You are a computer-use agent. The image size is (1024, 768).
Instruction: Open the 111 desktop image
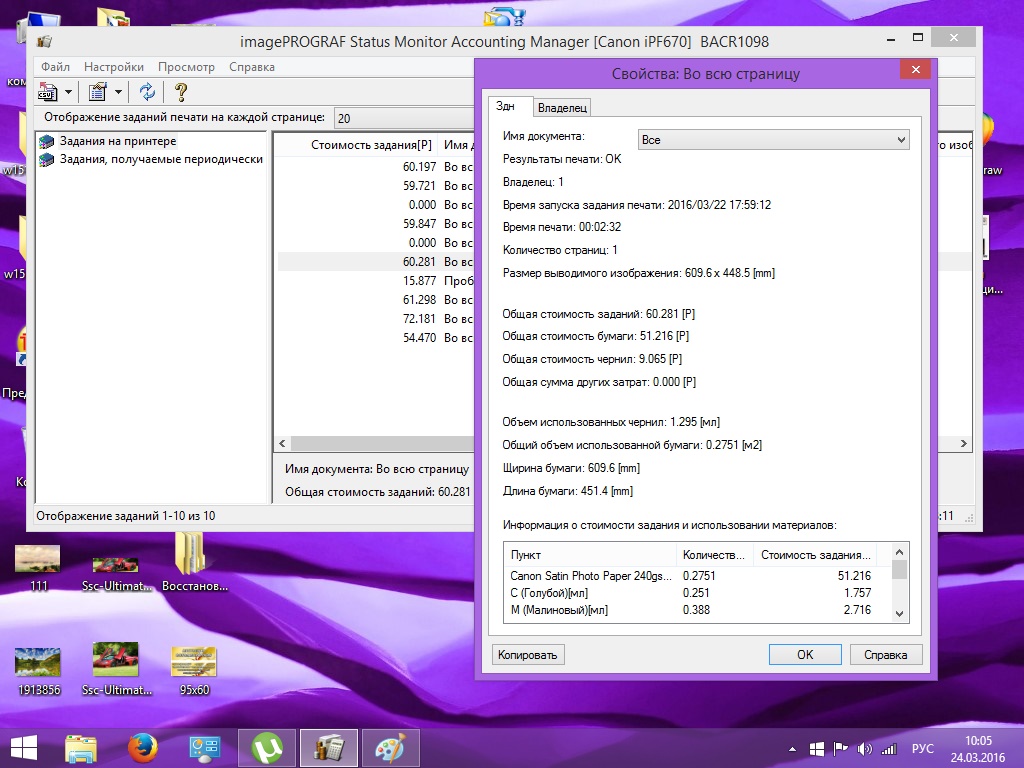tap(38, 567)
